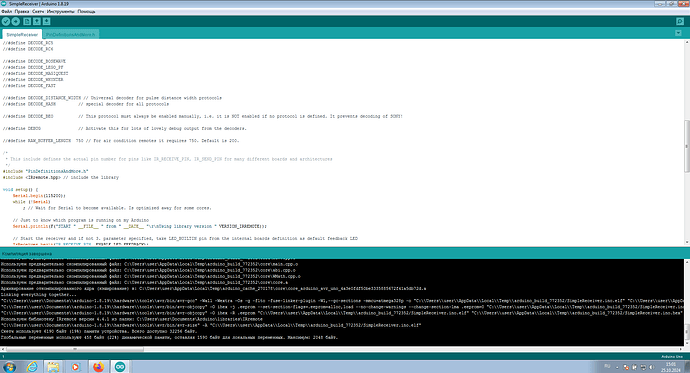Click the 'Arduino Uno' board label in footer
690x373 pixels.
[x=672, y=357]
